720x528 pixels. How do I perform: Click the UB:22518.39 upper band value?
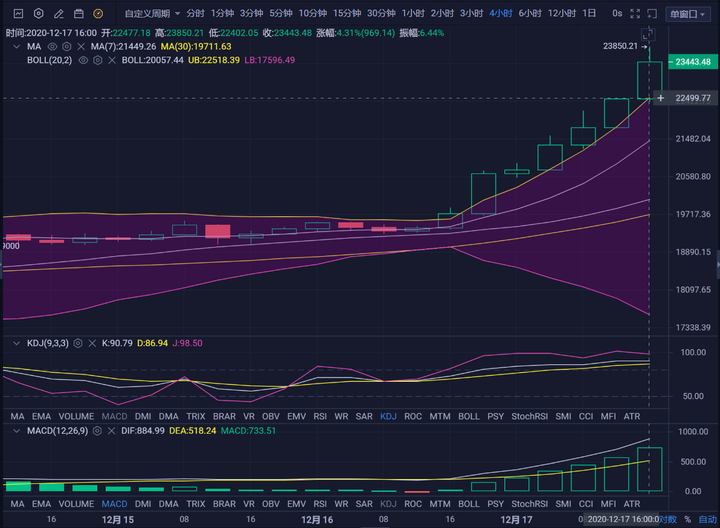pos(214,60)
